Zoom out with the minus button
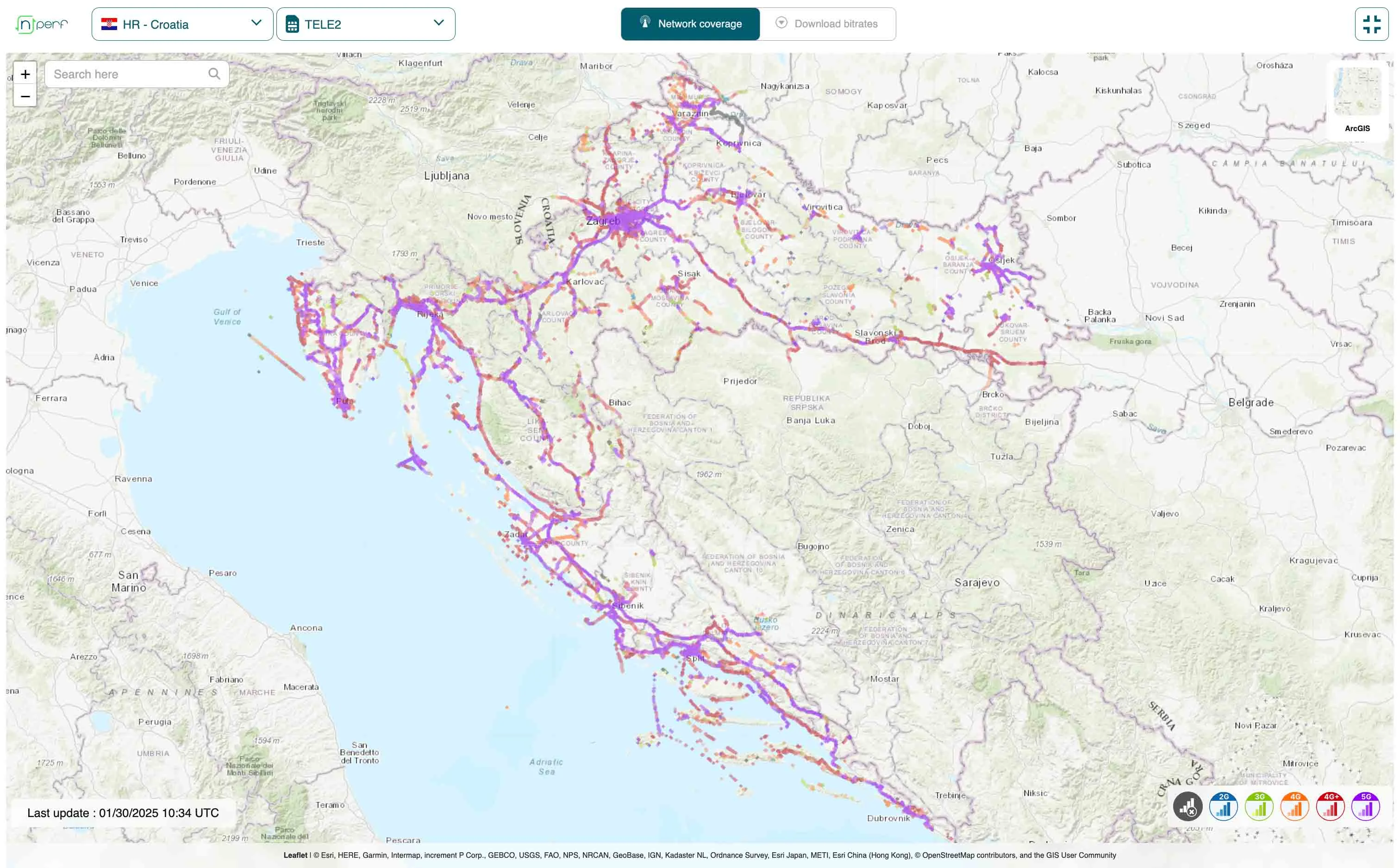Viewport: 1400px width, 868px height. click(x=25, y=96)
